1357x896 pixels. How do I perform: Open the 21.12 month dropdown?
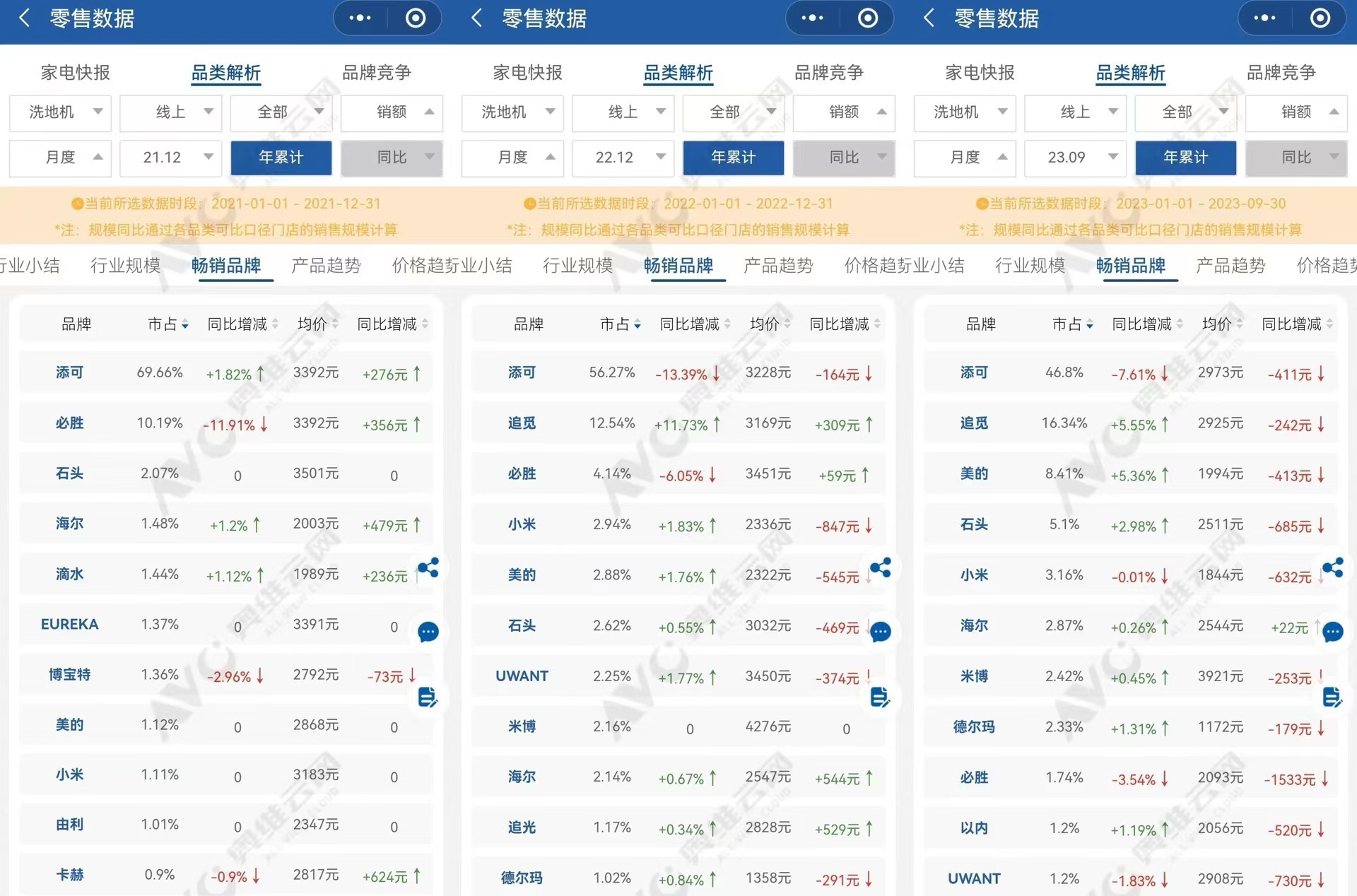pyautogui.click(x=170, y=157)
